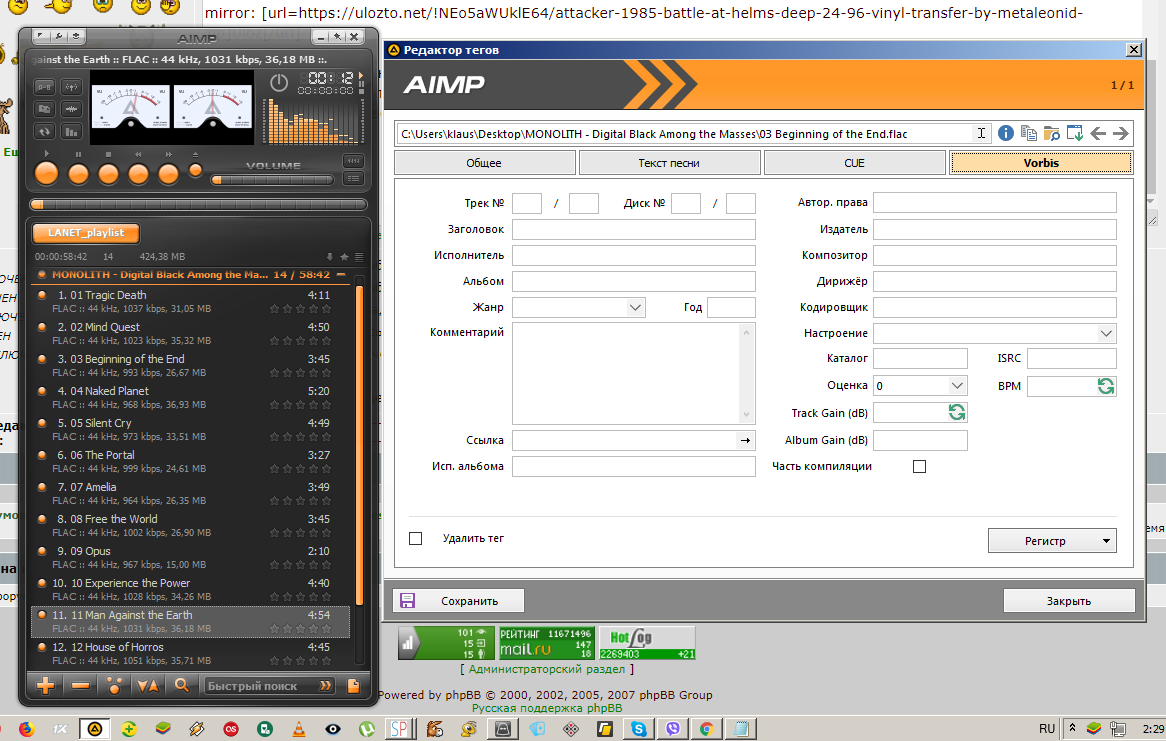The image size is (1166, 741).
Task: Select track 09 Opus in playlist
Action: [191, 557]
